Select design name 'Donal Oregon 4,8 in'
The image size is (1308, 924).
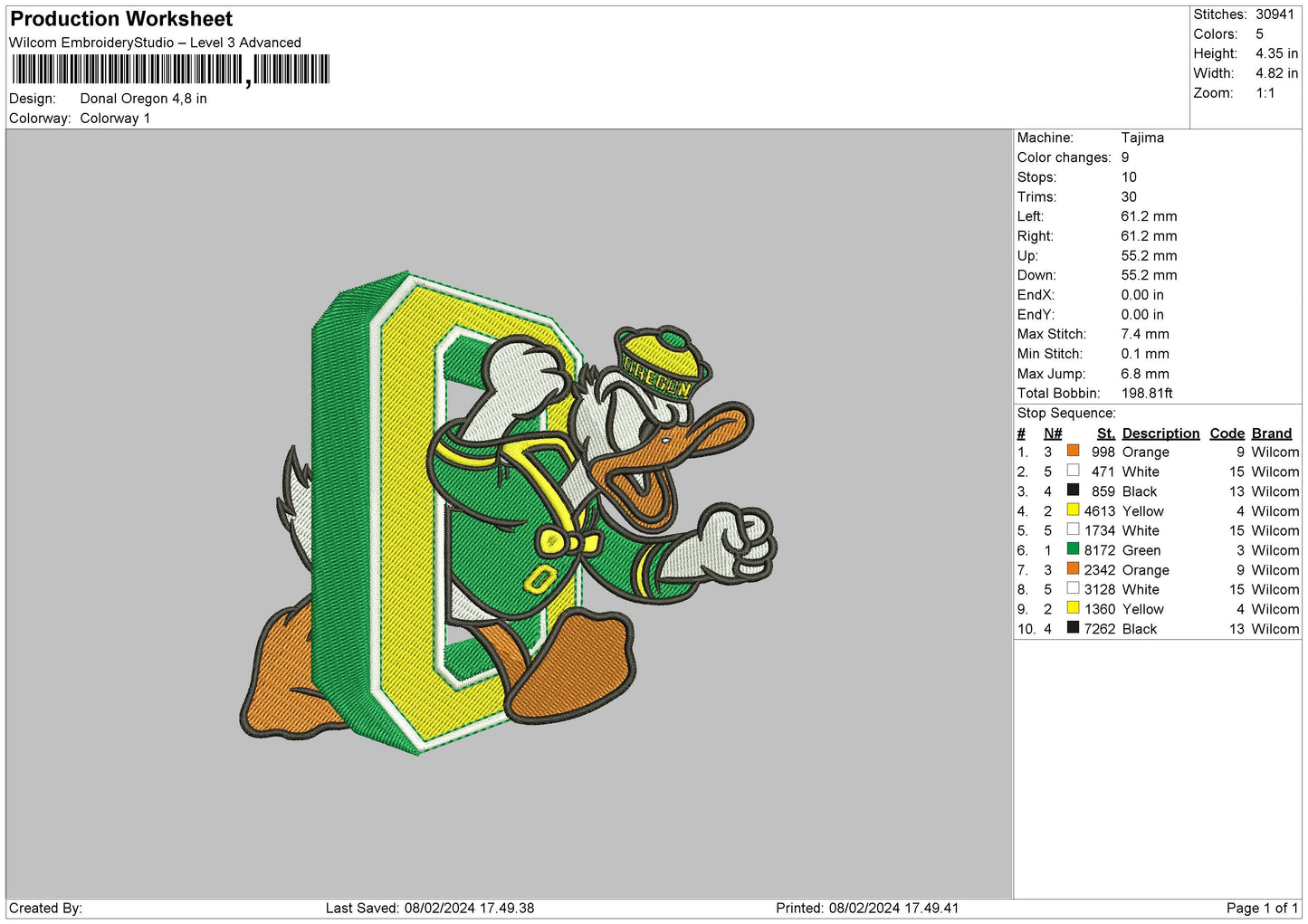coord(143,99)
